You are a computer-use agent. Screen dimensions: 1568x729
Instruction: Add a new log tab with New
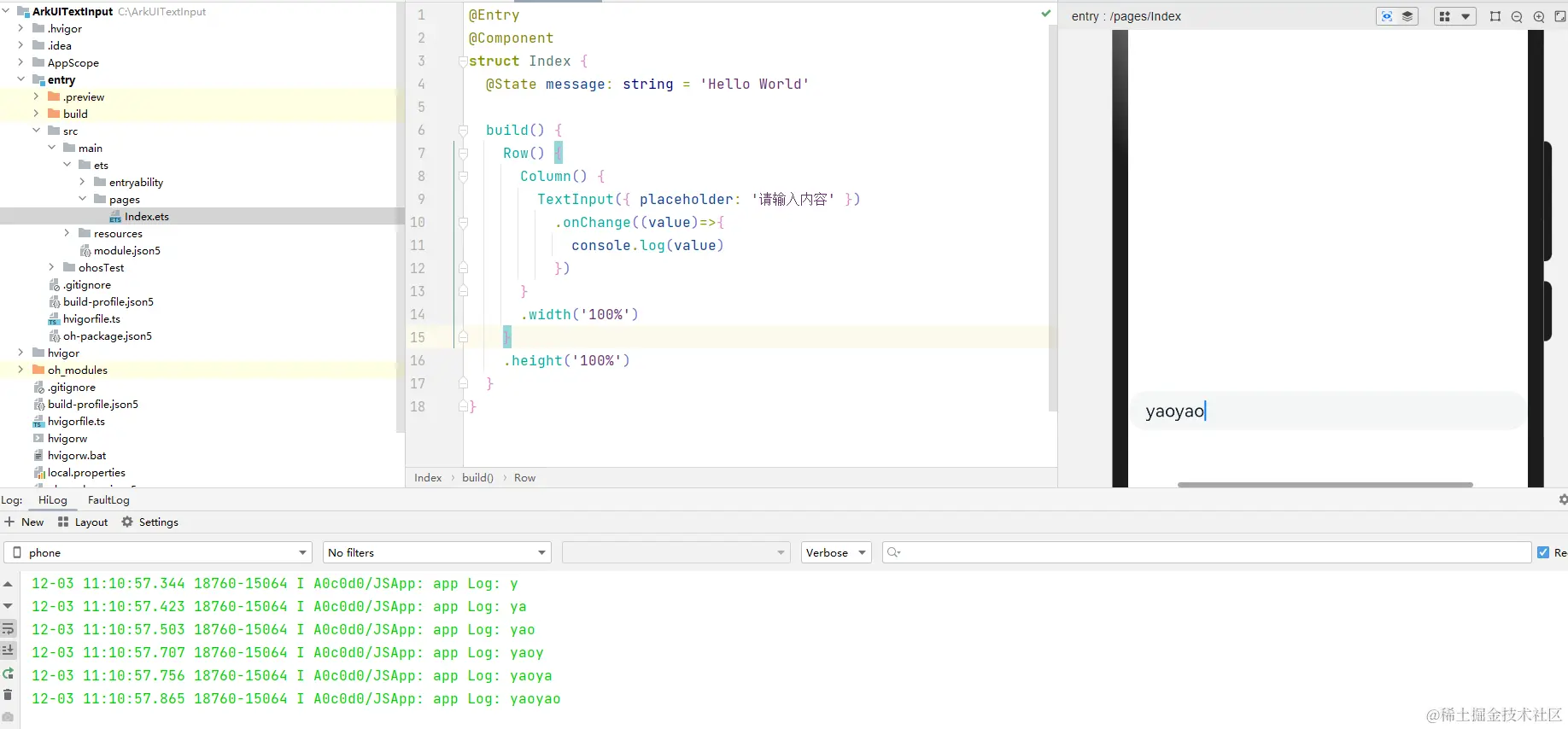pyautogui.click(x=24, y=522)
